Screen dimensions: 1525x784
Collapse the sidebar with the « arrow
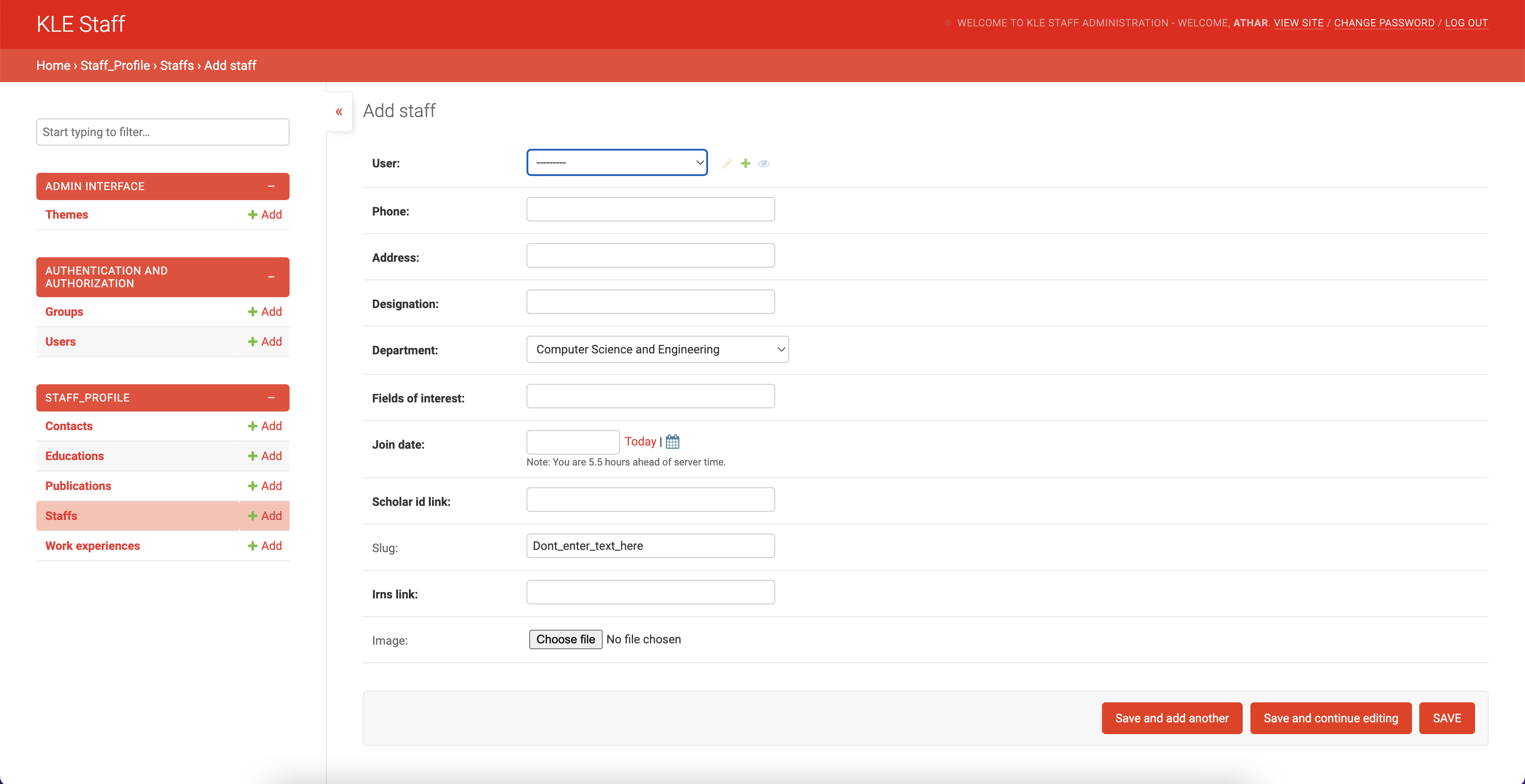(339, 111)
